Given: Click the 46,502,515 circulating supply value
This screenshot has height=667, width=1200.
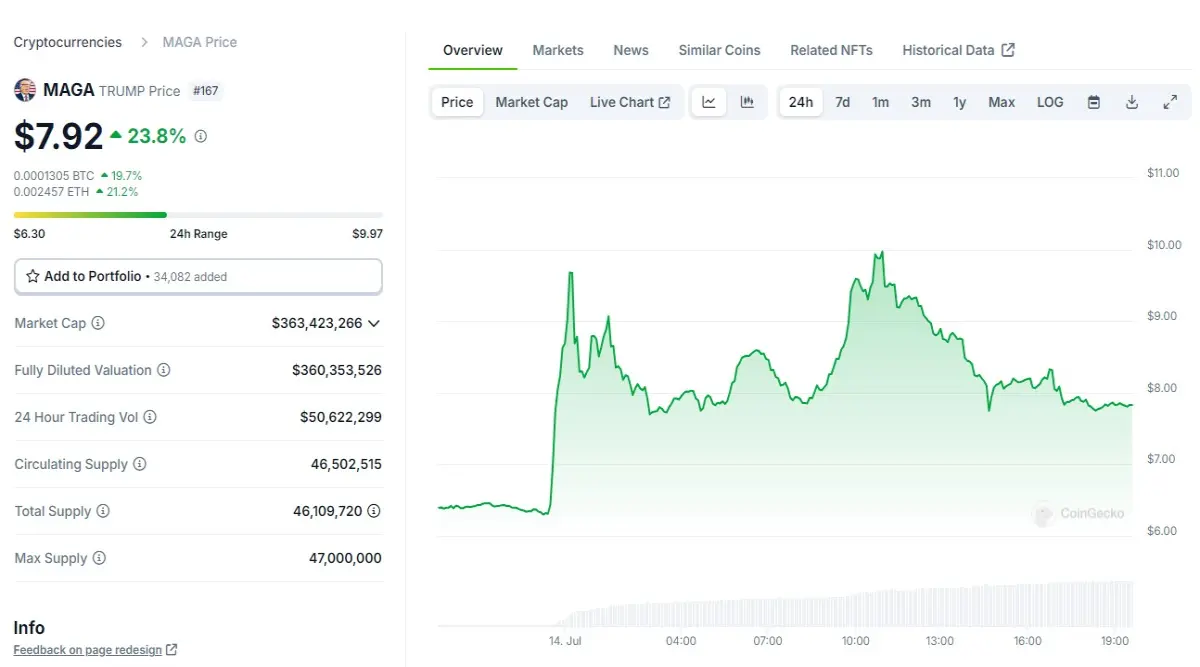Looking at the screenshot, I should [x=346, y=464].
